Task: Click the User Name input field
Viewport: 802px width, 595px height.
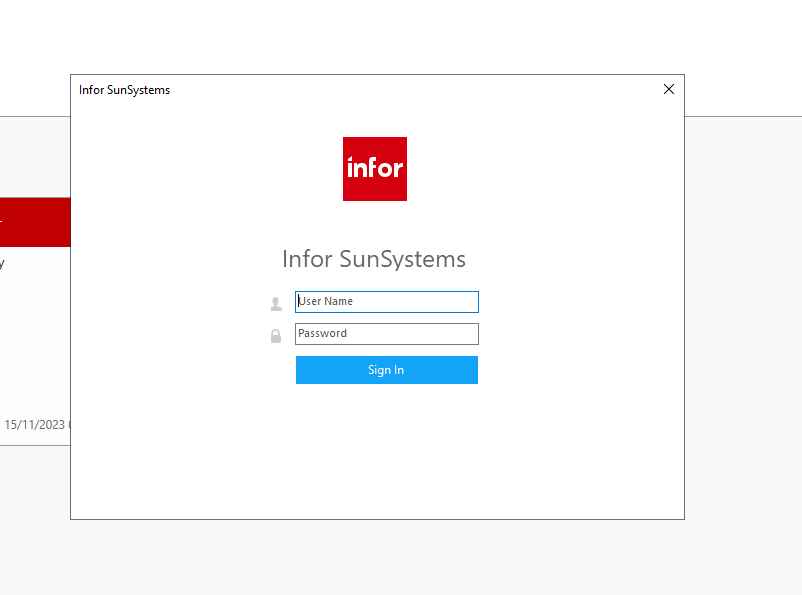Action: click(x=387, y=302)
